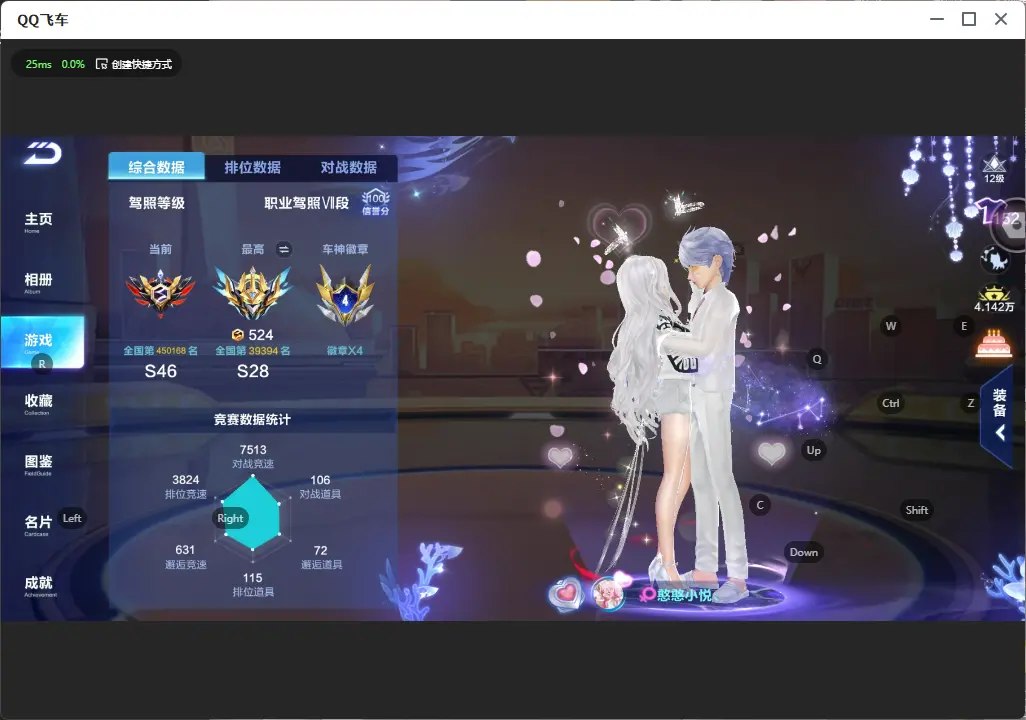This screenshot has width=1026, height=720.
Task: Switch to the 排位数据 tab
Action: (253, 167)
